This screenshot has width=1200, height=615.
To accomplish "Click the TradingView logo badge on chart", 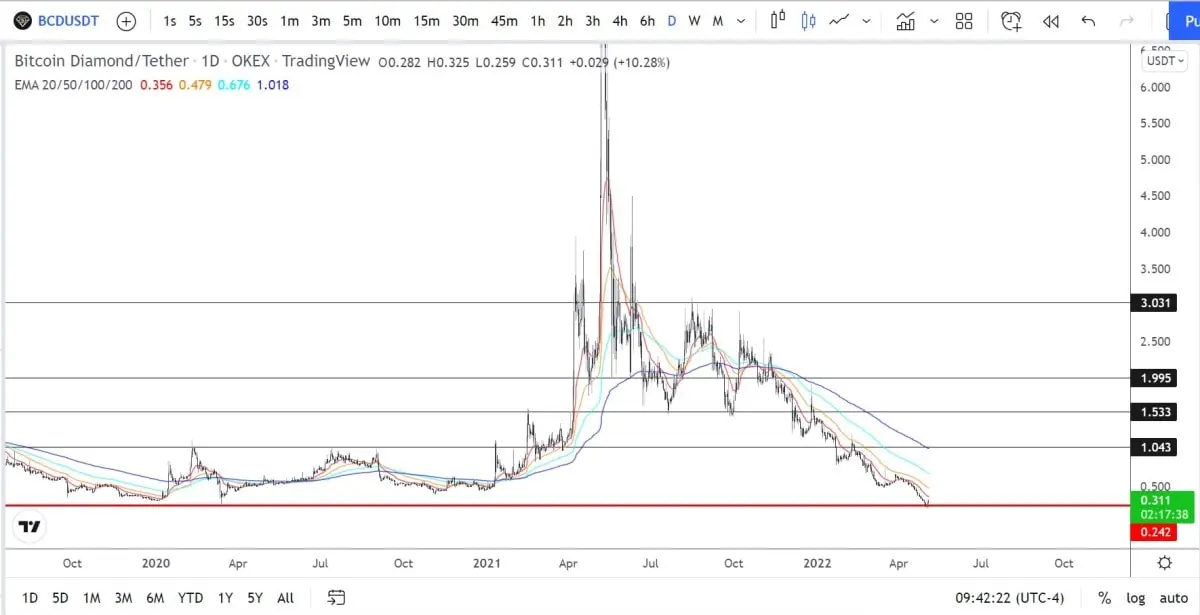I will (x=30, y=527).
